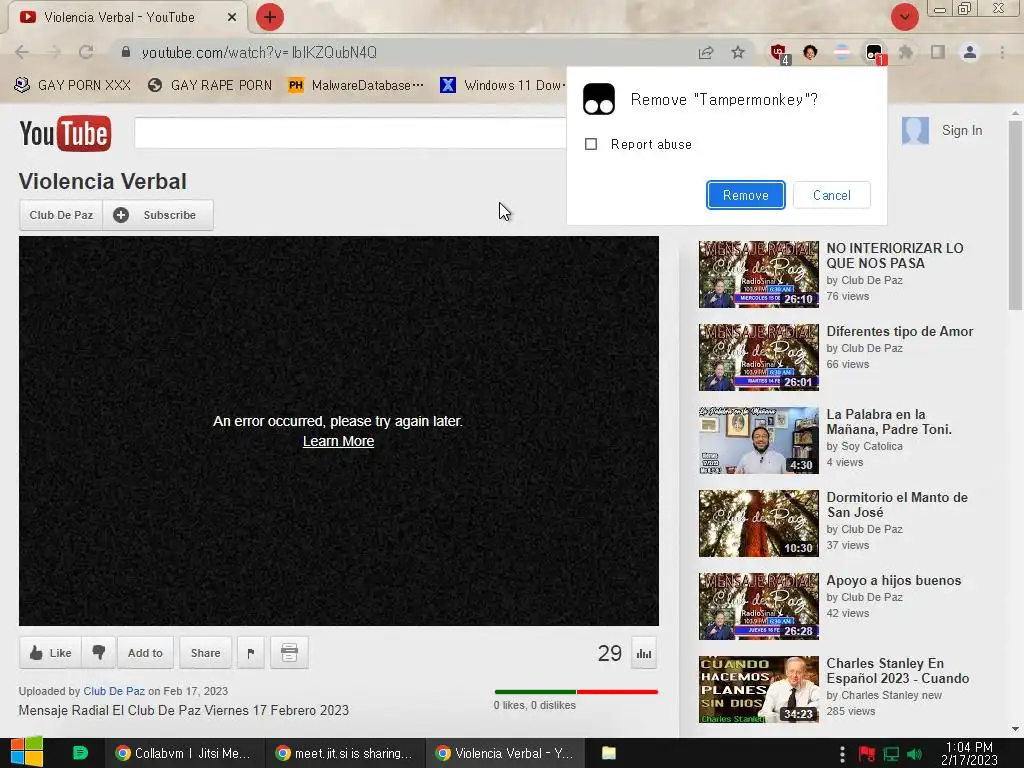The image size is (1024, 768).
Task: Switch to Violencia Verbal taskbar window
Action: (x=505, y=753)
